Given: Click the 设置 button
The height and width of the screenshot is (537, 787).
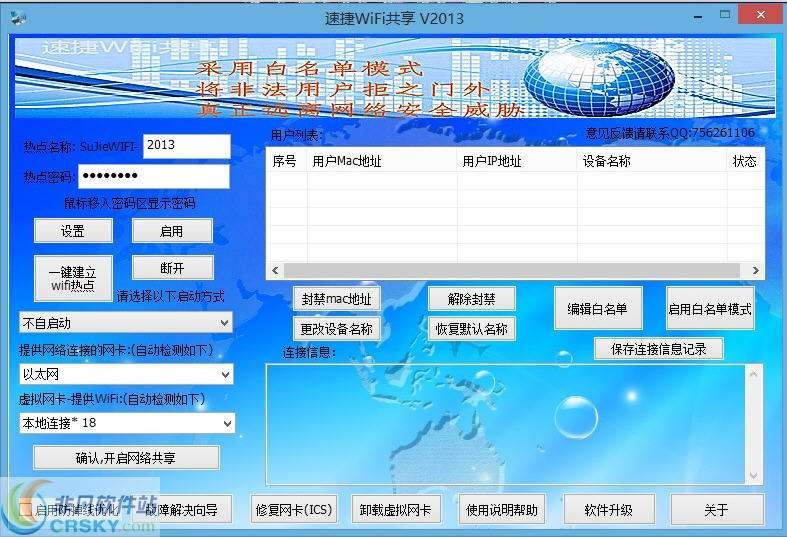Looking at the screenshot, I should pyautogui.click(x=73, y=231).
